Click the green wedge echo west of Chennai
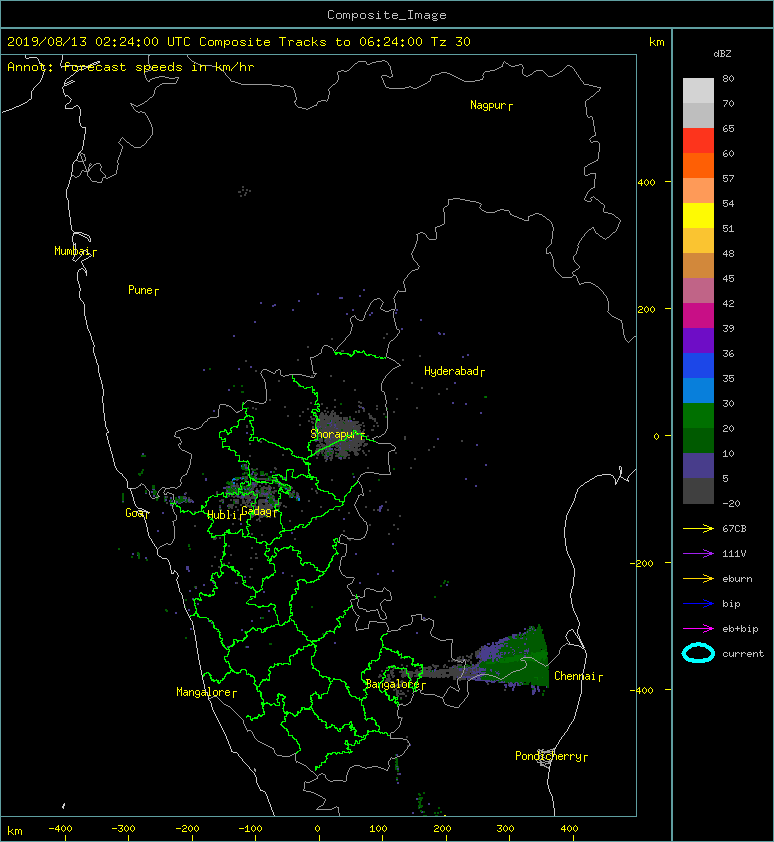Screen dimensions: 774x842 click(x=518, y=660)
